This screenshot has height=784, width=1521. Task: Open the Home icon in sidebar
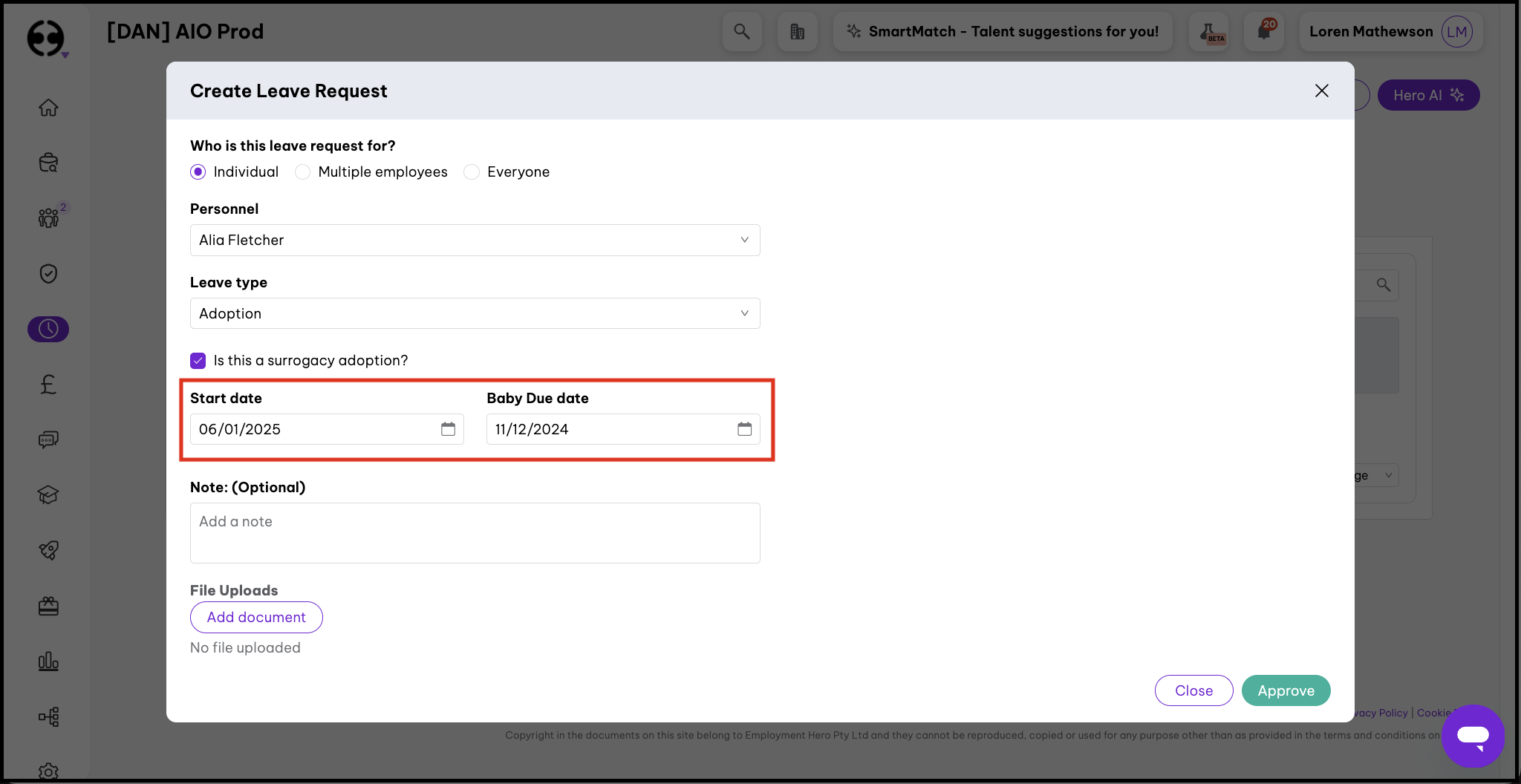click(x=48, y=108)
